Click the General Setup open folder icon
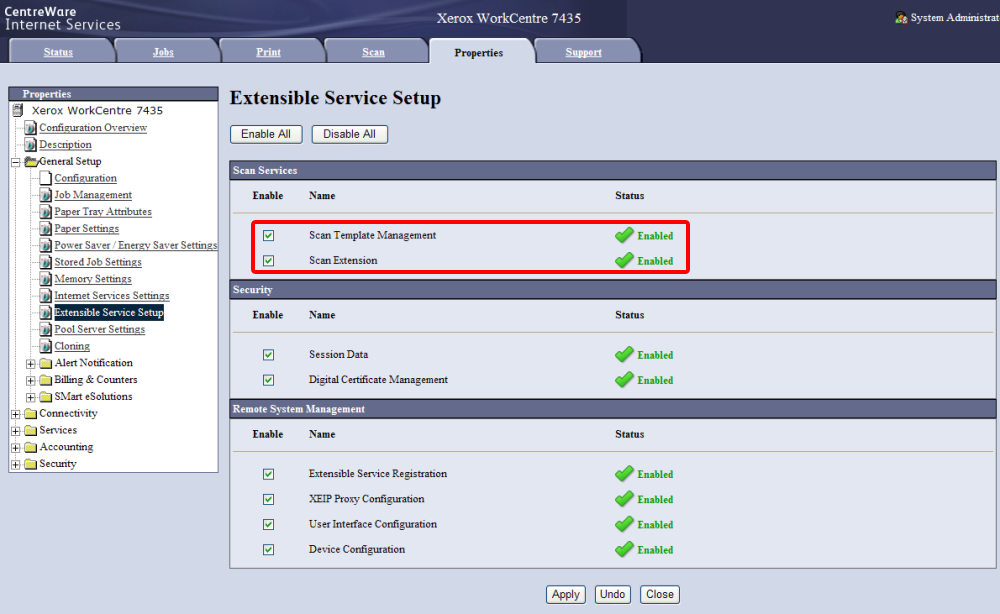The width and height of the screenshot is (1000, 614). click(x=31, y=162)
